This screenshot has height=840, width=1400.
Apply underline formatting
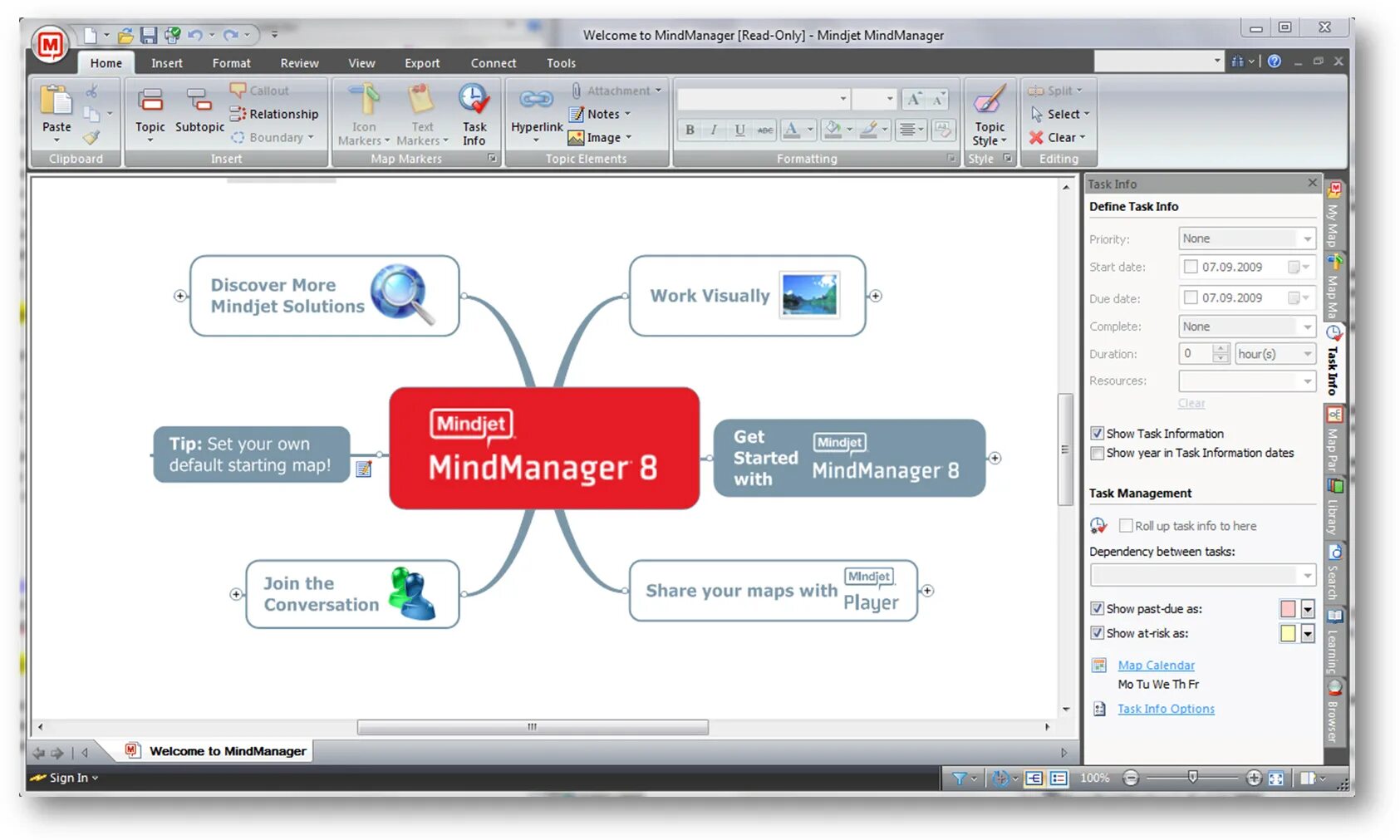739,130
